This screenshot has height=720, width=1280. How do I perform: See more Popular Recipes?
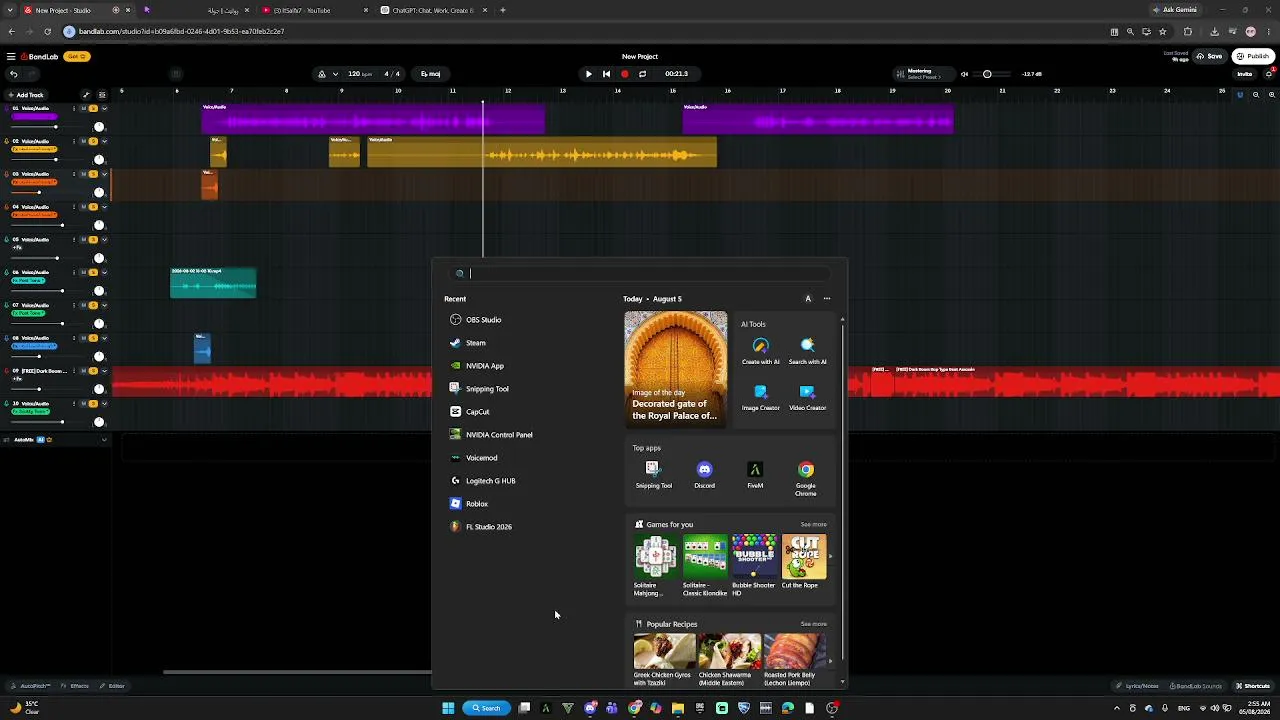coord(813,624)
